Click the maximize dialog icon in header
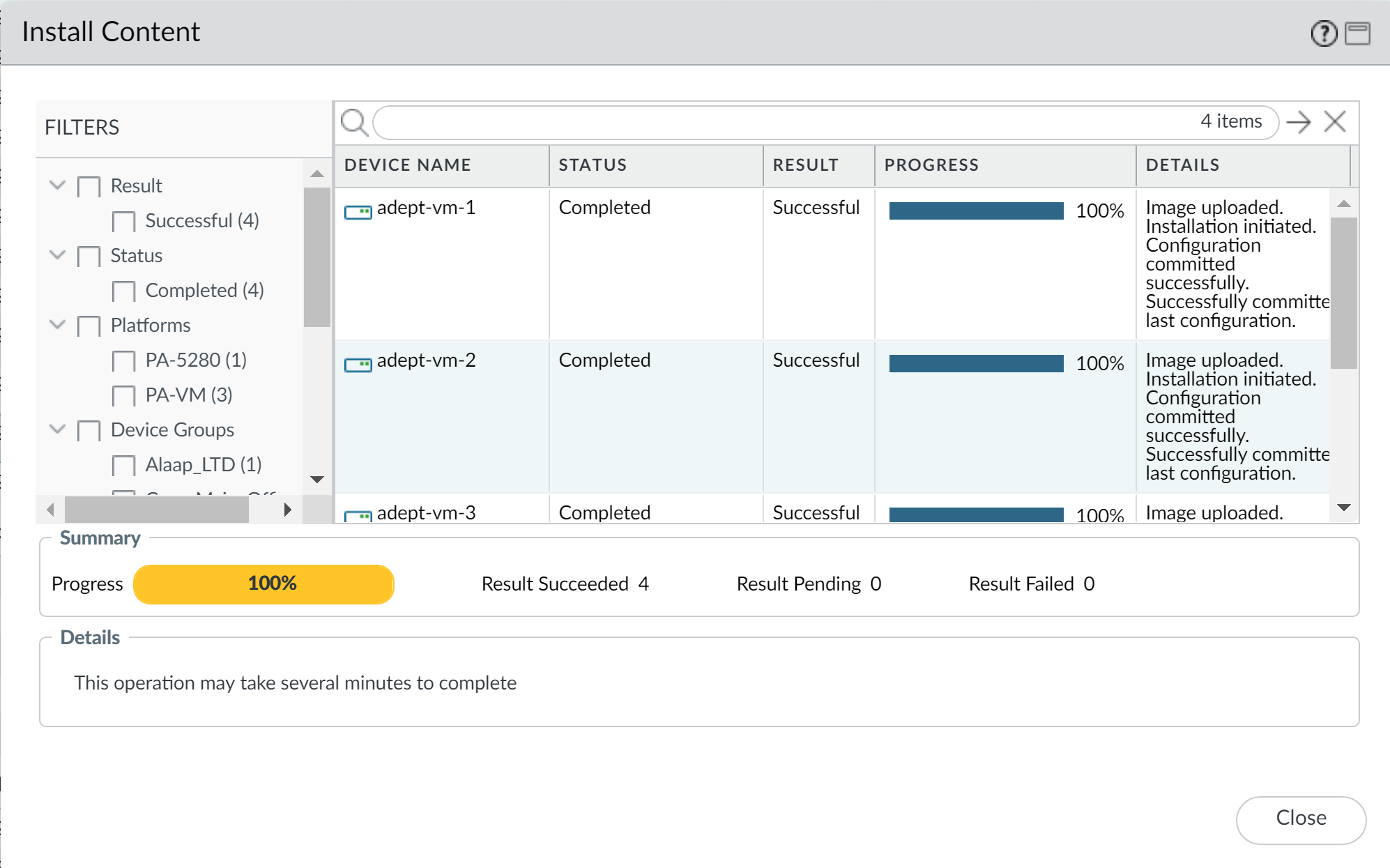 (x=1357, y=33)
